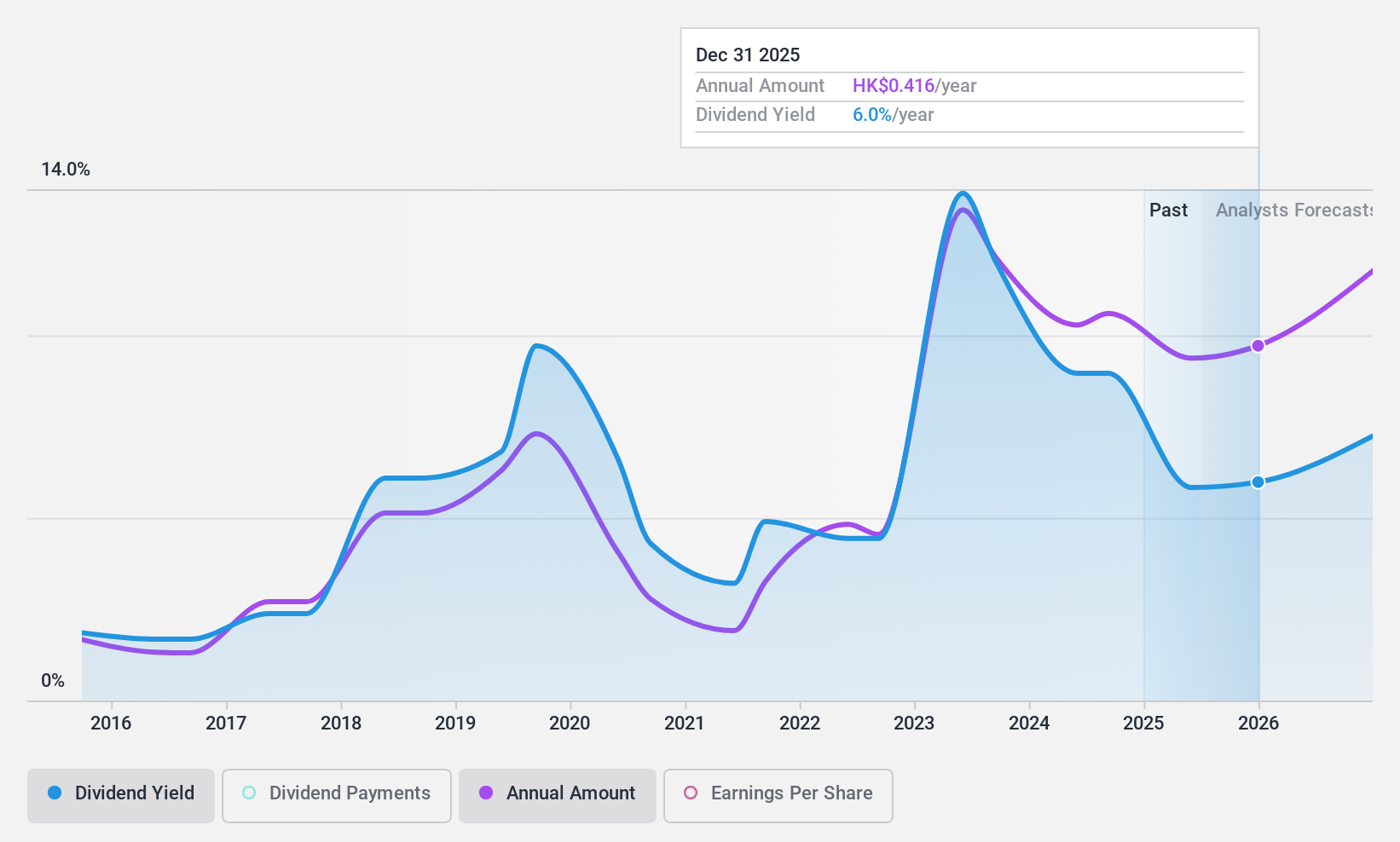Click the 2022 x-axis label
This screenshot has height=842, width=1400.
pyautogui.click(x=800, y=724)
